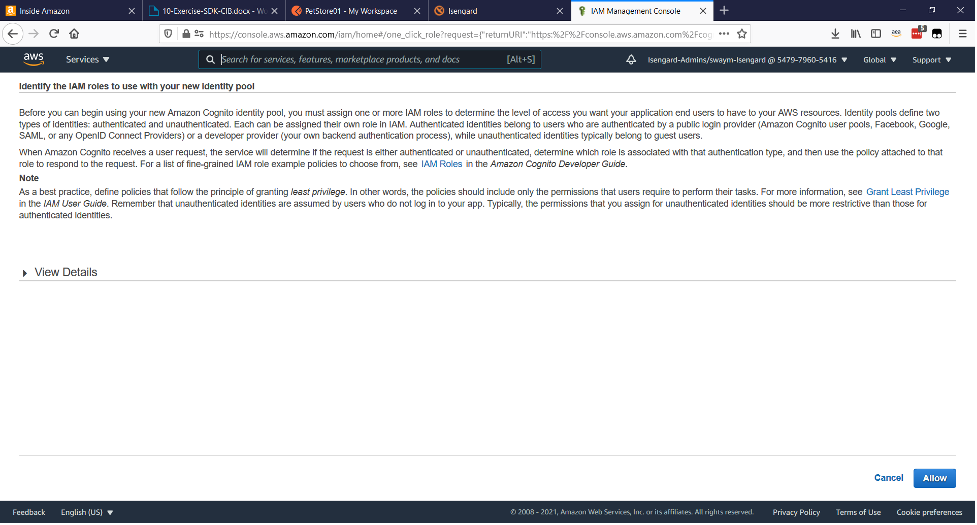977x525 pixels.
Task: Bookmark this page with the star icon
Action: pyautogui.click(x=741, y=34)
